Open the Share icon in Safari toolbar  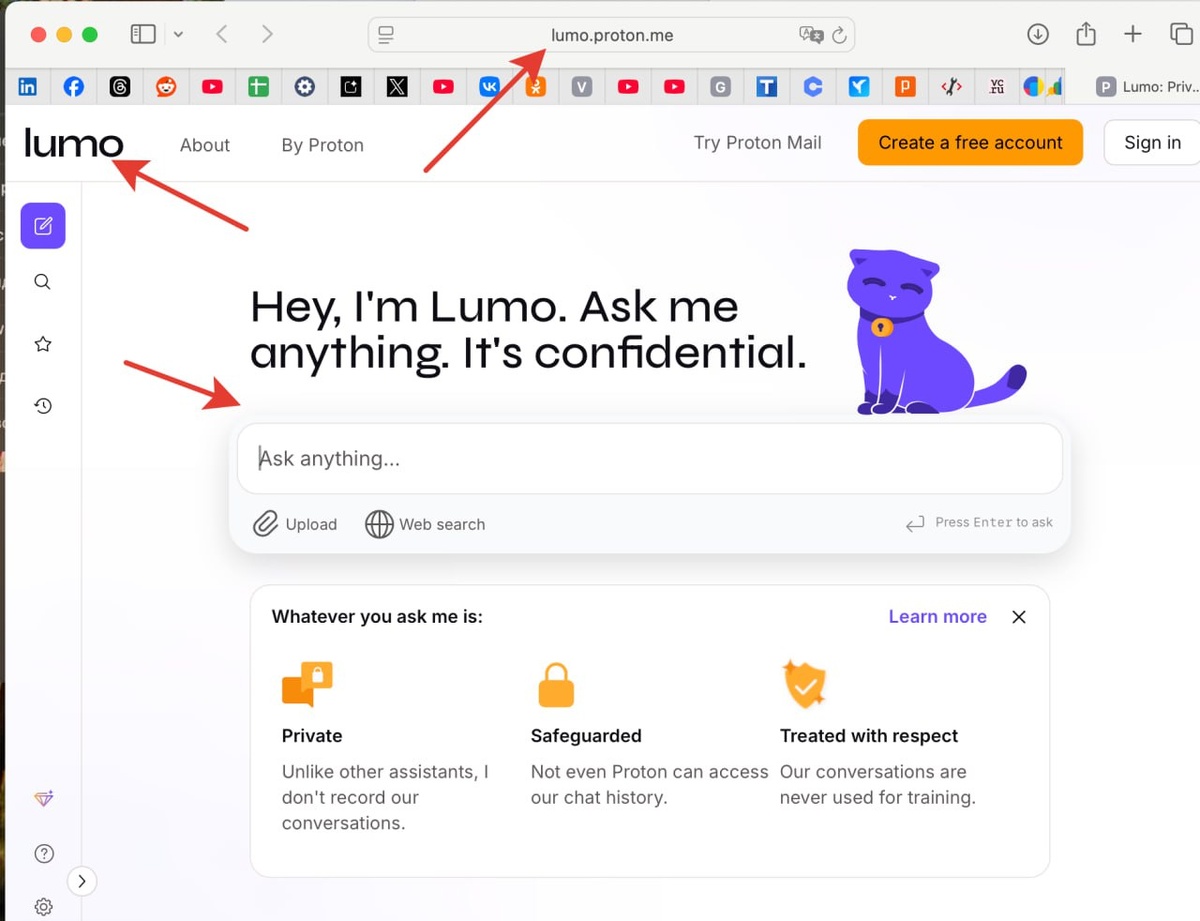coord(1086,34)
